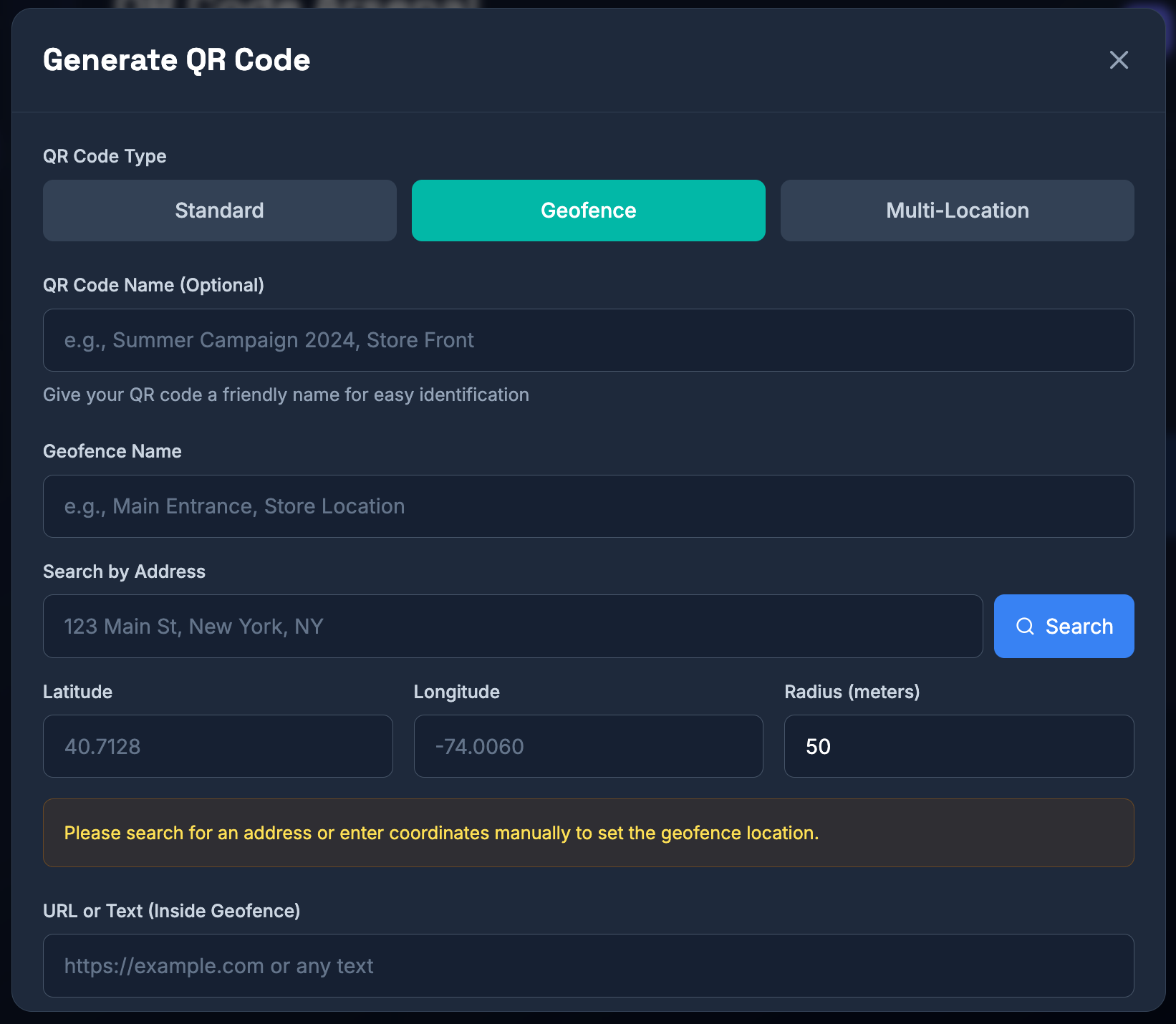Select the Longitude coordinate field
Screen dimensions: 1176x1024
point(588,746)
